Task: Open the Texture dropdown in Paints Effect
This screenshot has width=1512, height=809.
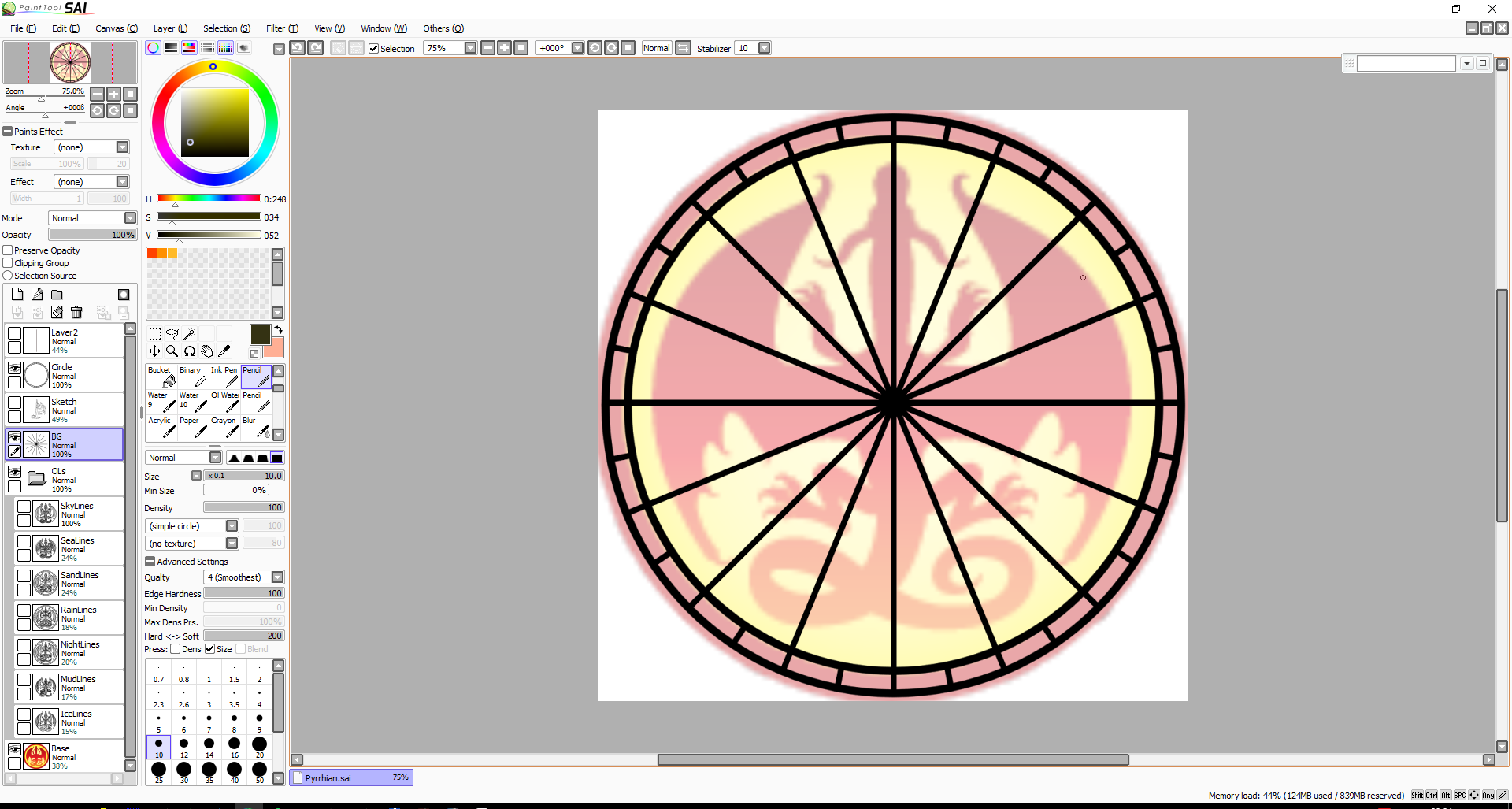Action: point(122,147)
